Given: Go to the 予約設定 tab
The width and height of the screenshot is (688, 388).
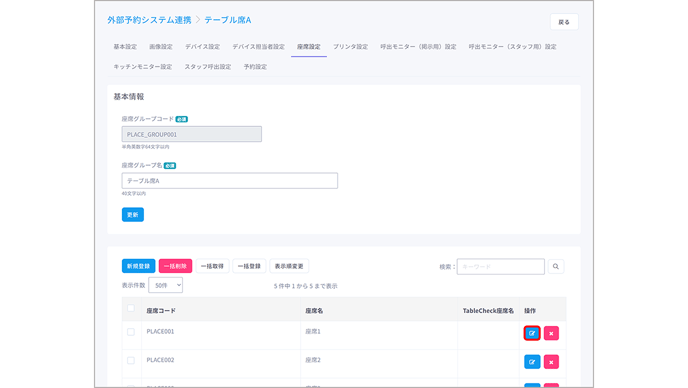Looking at the screenshot, I should [255, 67].
